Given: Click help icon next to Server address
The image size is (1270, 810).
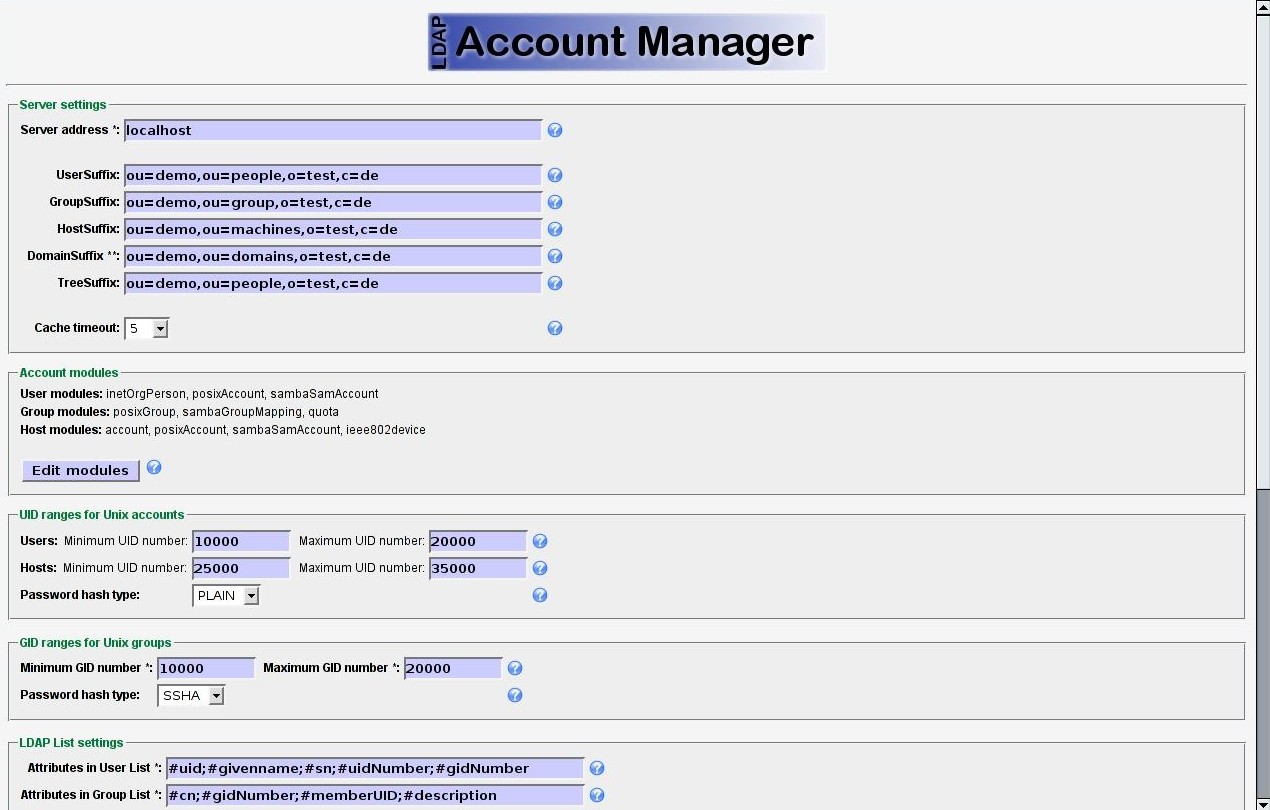Looking at the screenshot, I should click(x=555, y=130).
